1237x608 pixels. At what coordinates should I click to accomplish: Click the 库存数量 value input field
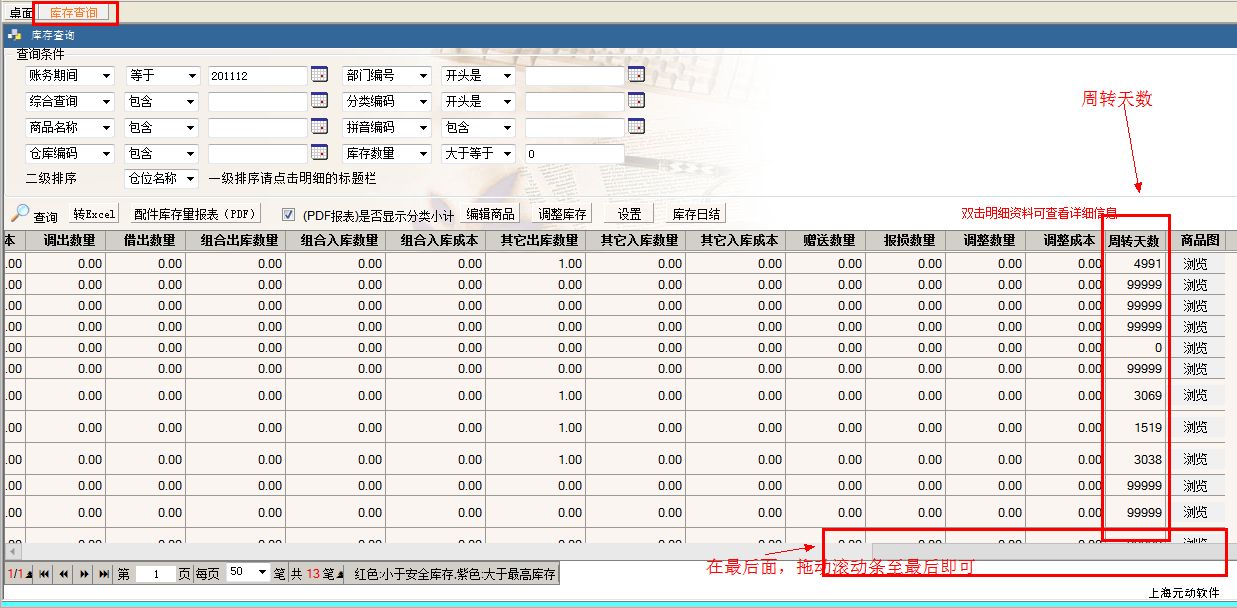pos(574,154)
